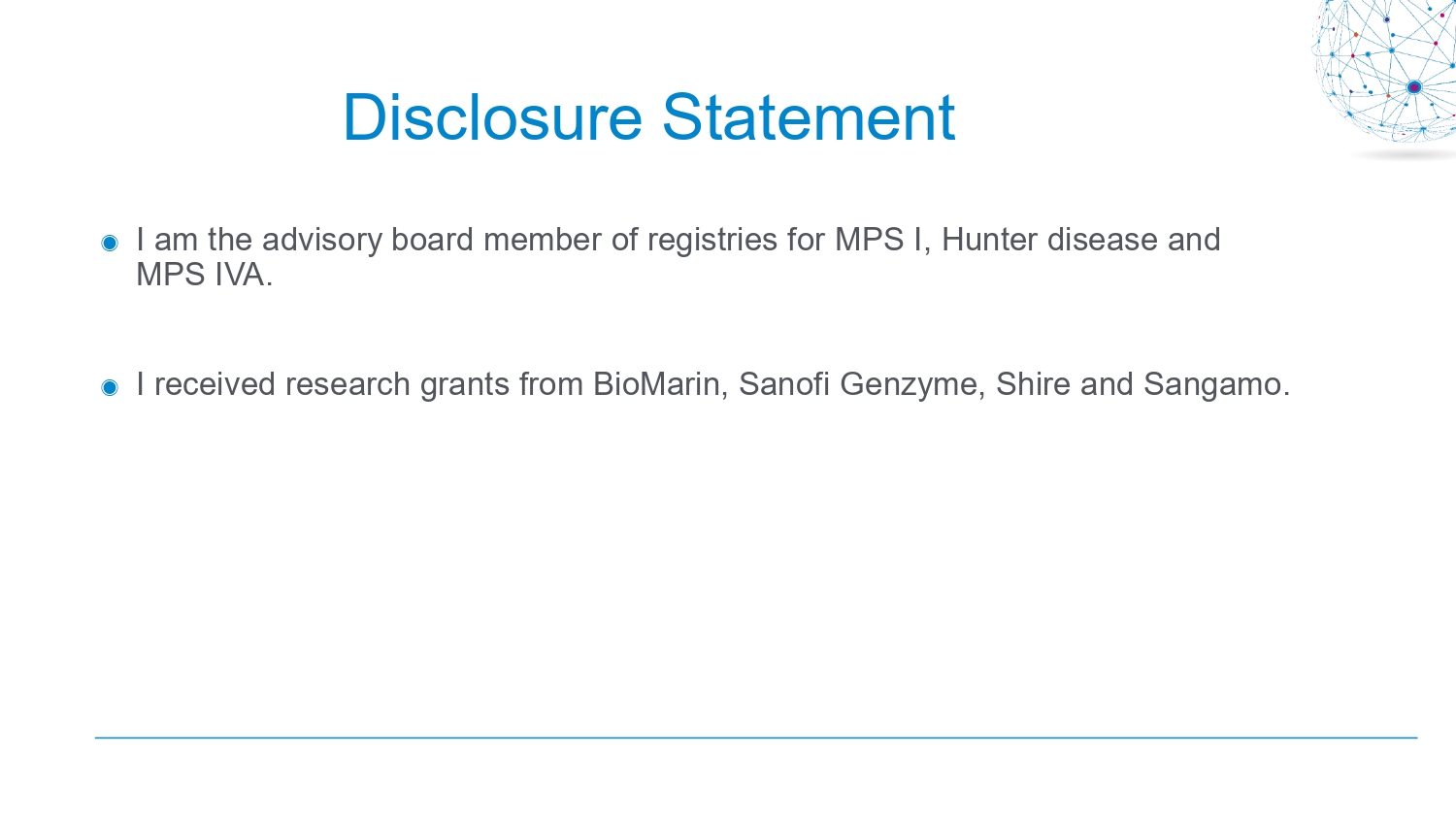Click the shadow beneath the globe graphic

pyautogui.click(x=1405, y=154)
